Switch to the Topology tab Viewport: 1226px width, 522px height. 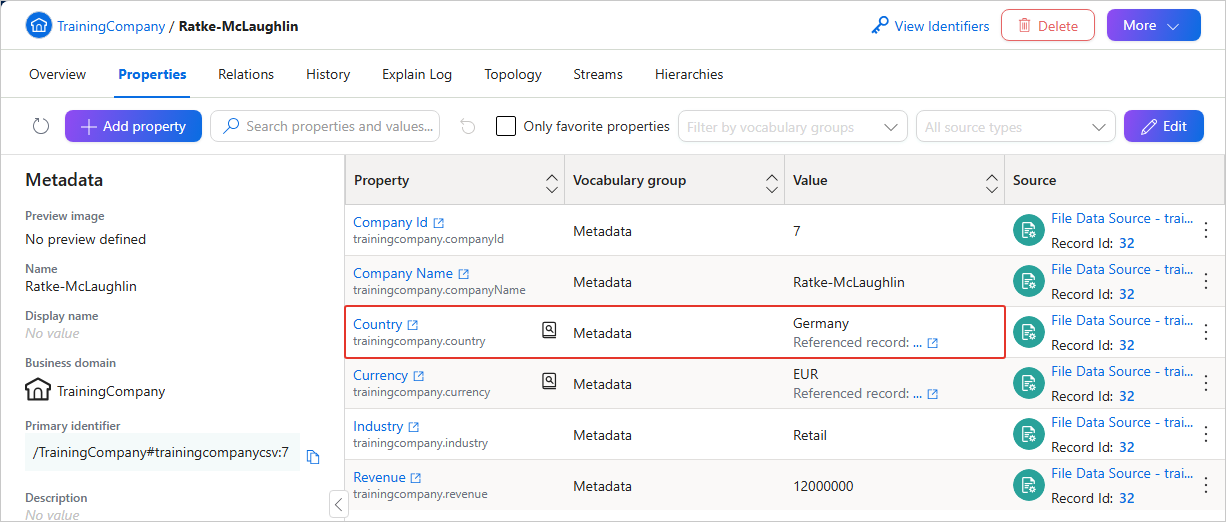(x=513, y=74)
